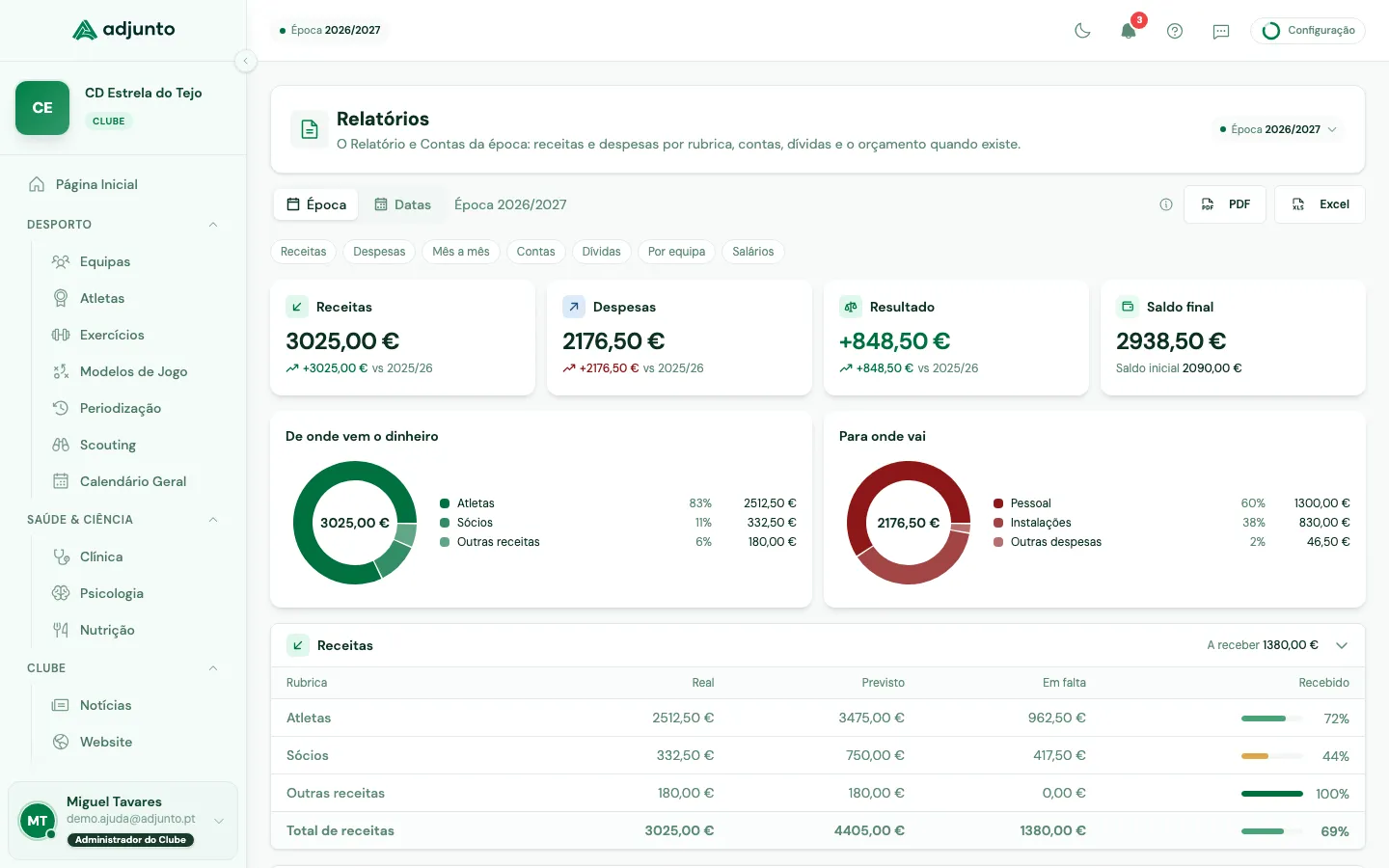Open Psicologia in the sidebar
Screen dimensions: 1389x868
[135, 593]
